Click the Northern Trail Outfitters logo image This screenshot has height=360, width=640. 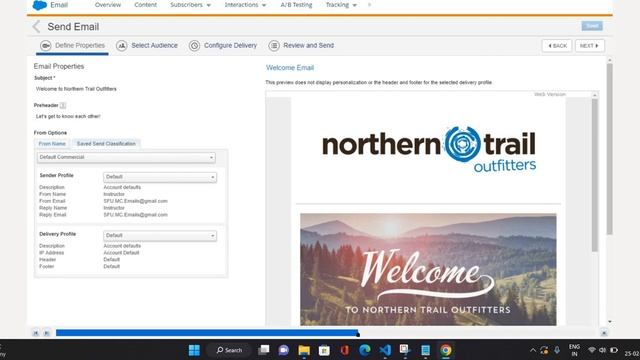(x=429, y=149)
